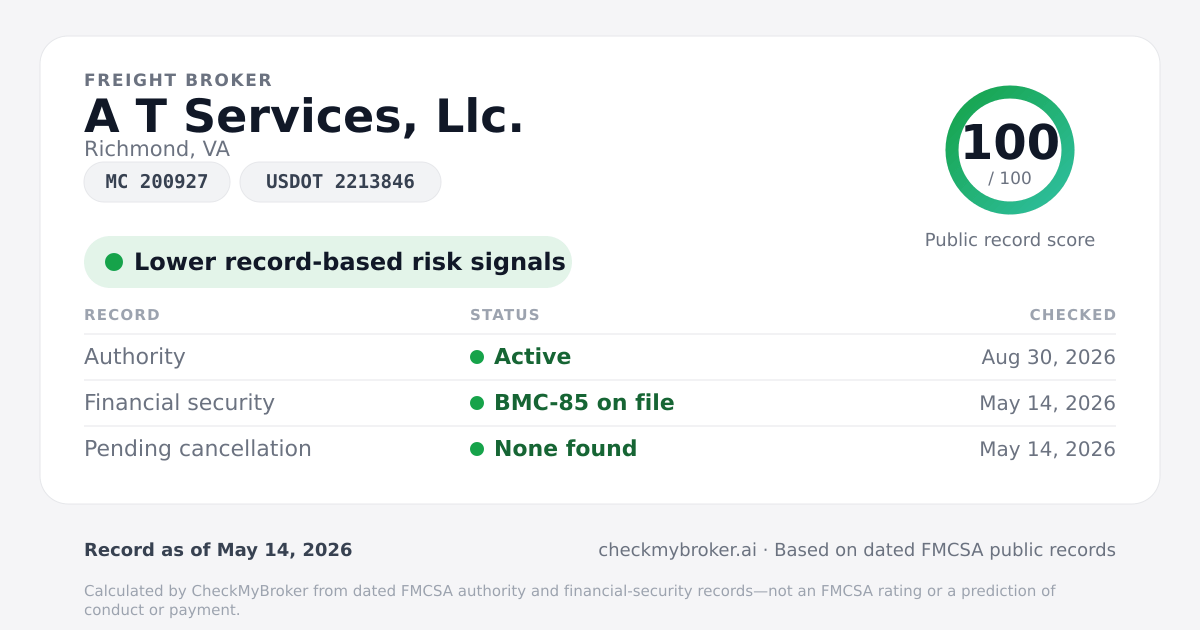The height and width of the screenshot is (630, 1200).
Task: Click the circular 100 score gauge
Action: click(x=1010, y=150)
